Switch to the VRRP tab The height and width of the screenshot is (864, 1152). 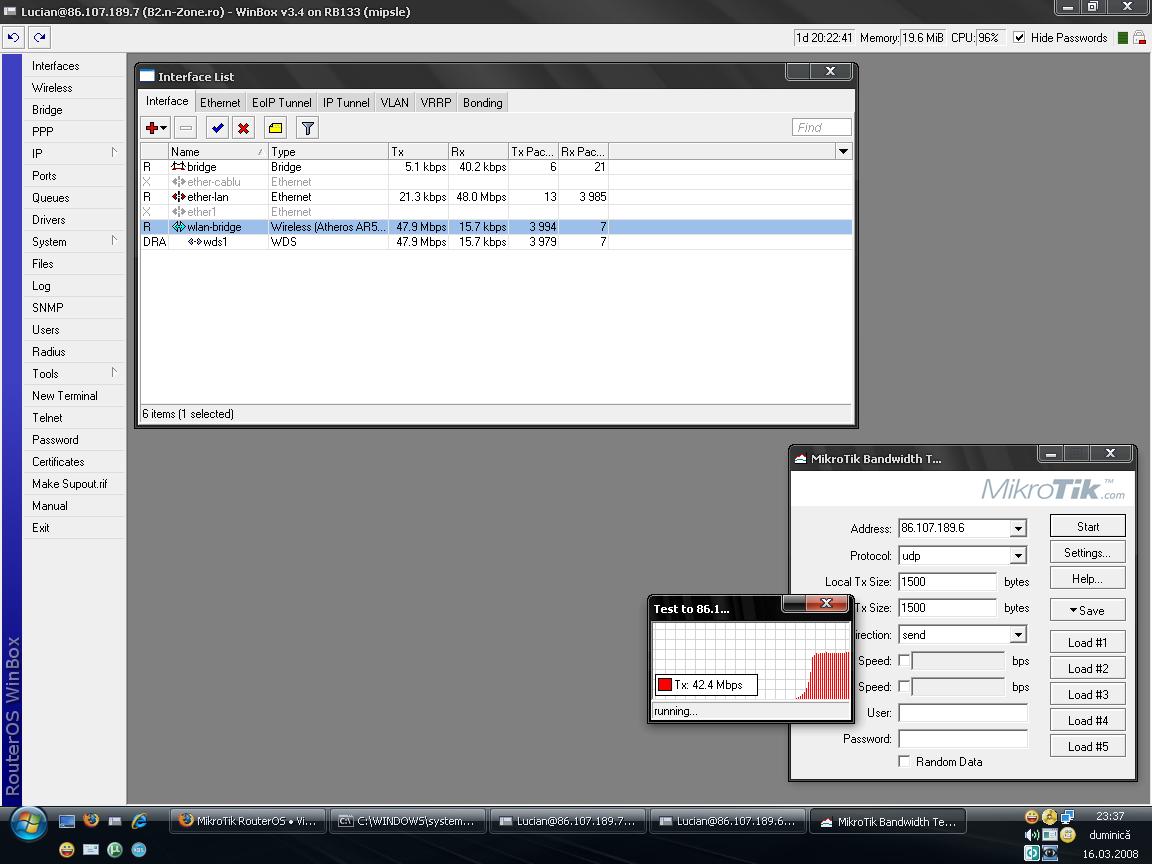coord(436,103)
